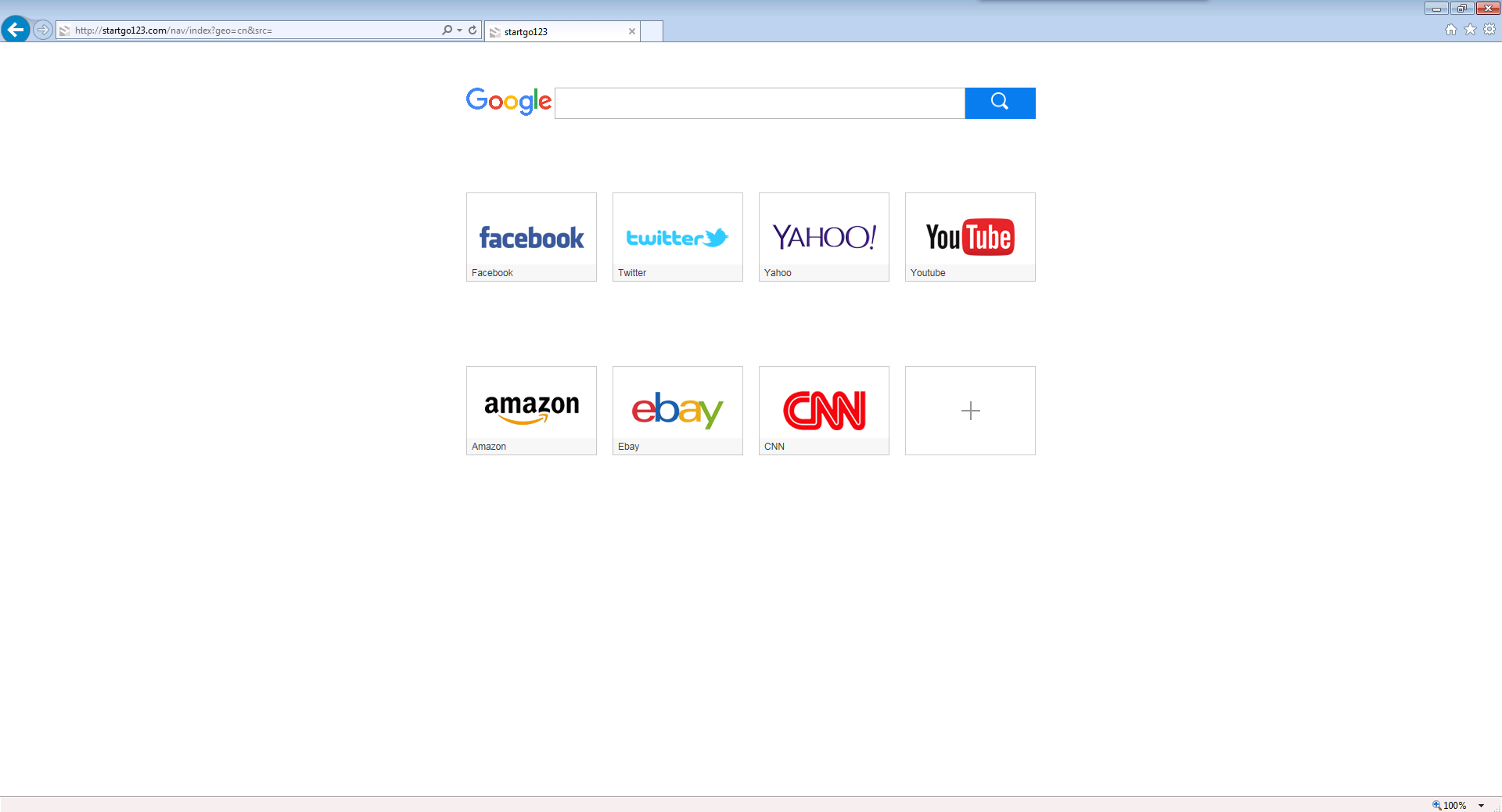
Task: Click the Ebay text label
Action: tap(628, 447)
